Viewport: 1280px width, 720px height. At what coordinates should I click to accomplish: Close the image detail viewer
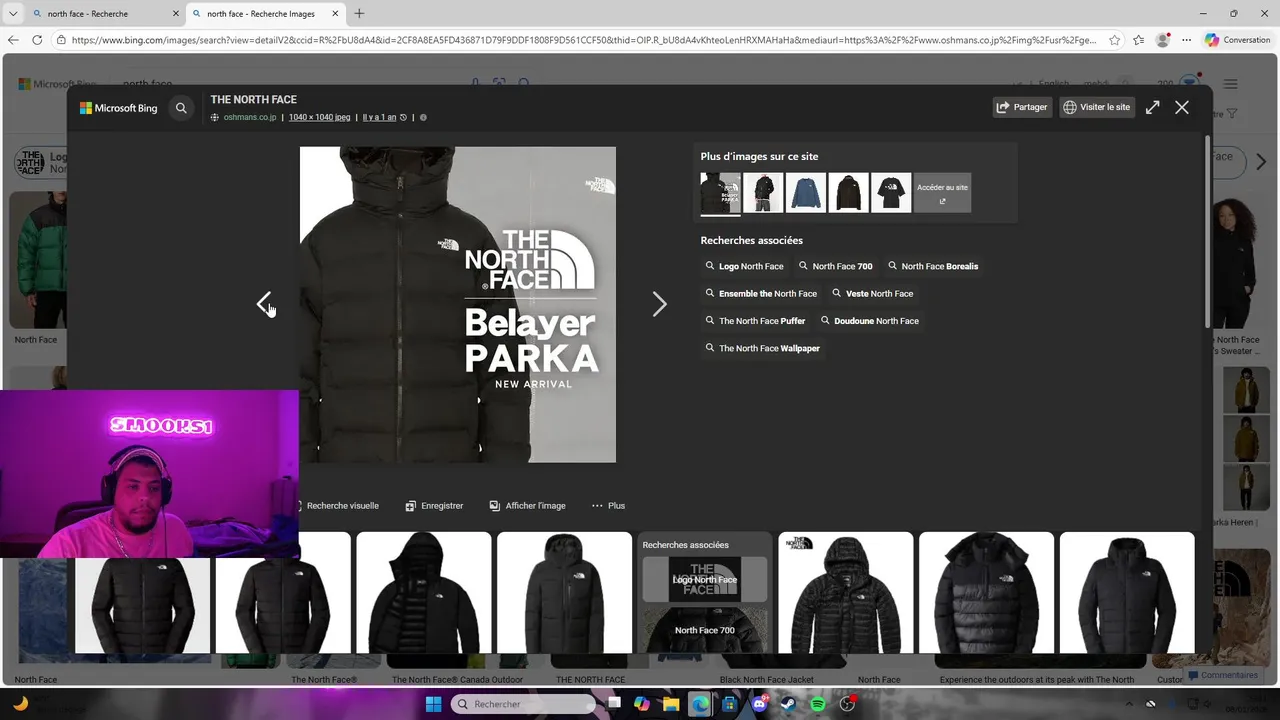pos(1182,107)
